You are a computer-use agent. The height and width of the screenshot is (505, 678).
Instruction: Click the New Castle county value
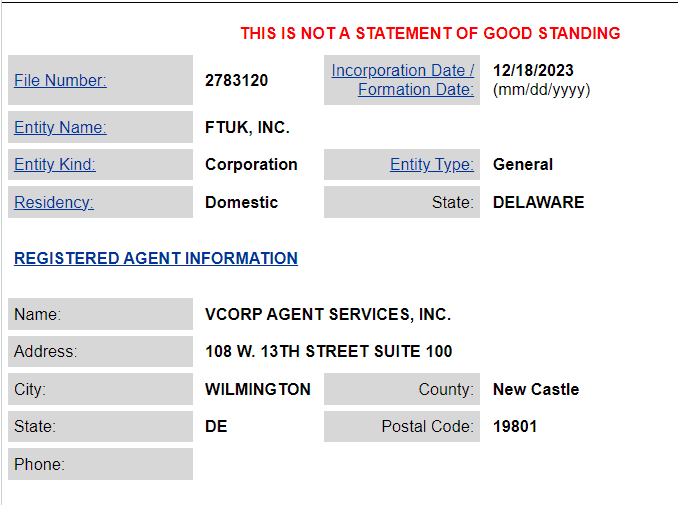tap(536, 389)
